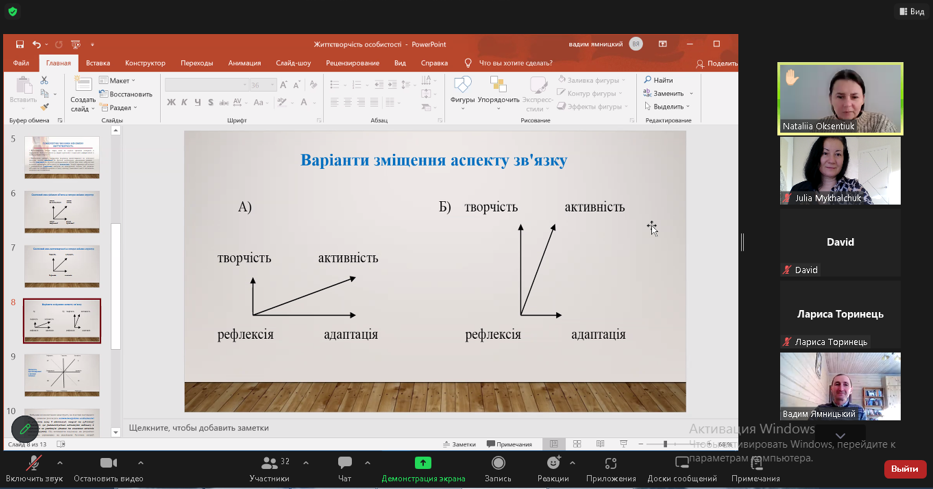Click green pencil annotation icon

click(x=25, y=428)
